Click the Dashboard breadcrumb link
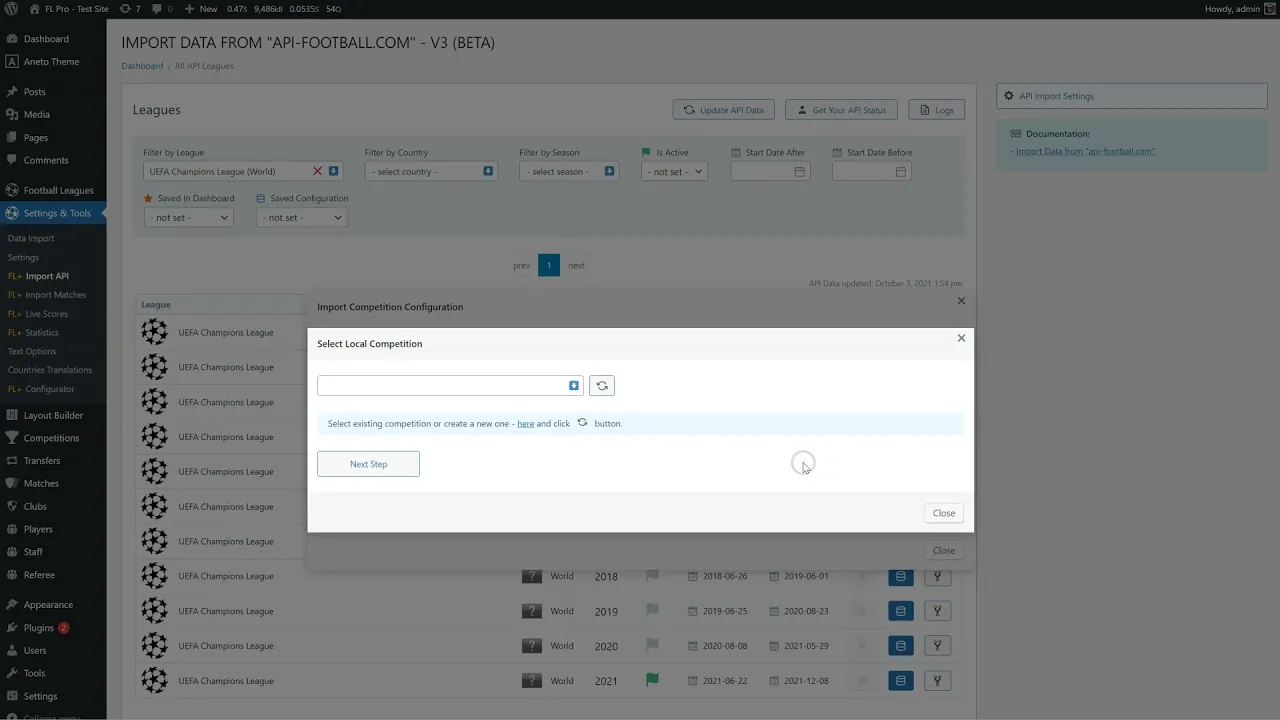Screen dimensions: 1280x720 (x=142, y=66)
